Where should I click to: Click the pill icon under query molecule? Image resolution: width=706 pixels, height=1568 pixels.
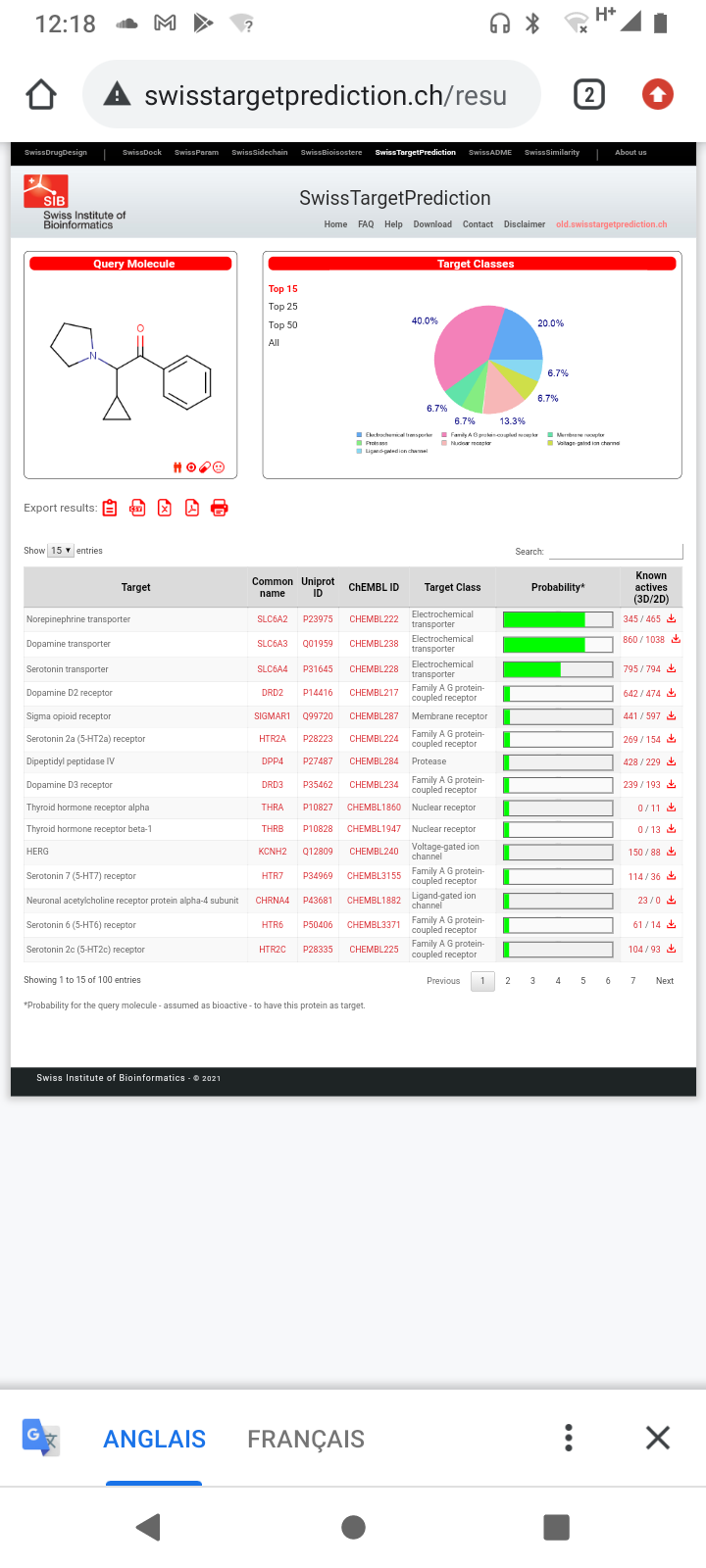205,467
